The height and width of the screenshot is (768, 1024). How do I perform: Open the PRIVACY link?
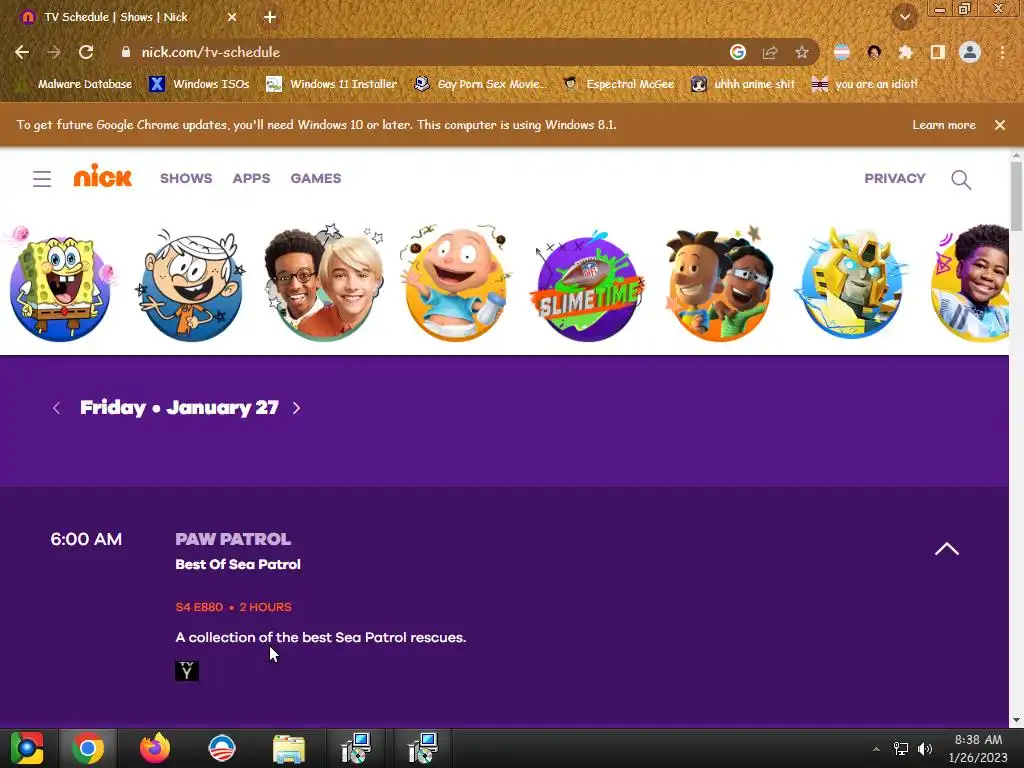click(895, 178)
